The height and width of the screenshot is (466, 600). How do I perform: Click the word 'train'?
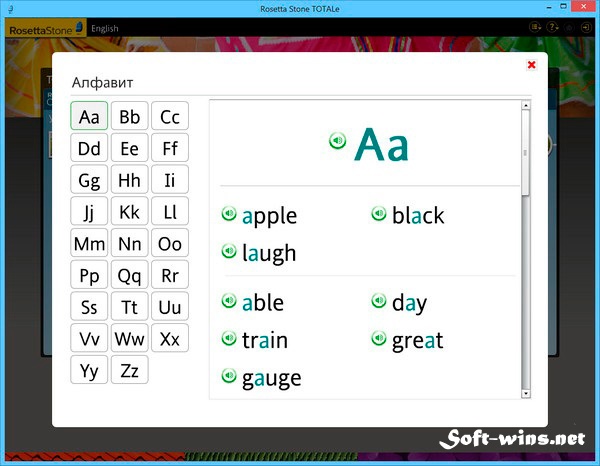pos(265,340)
